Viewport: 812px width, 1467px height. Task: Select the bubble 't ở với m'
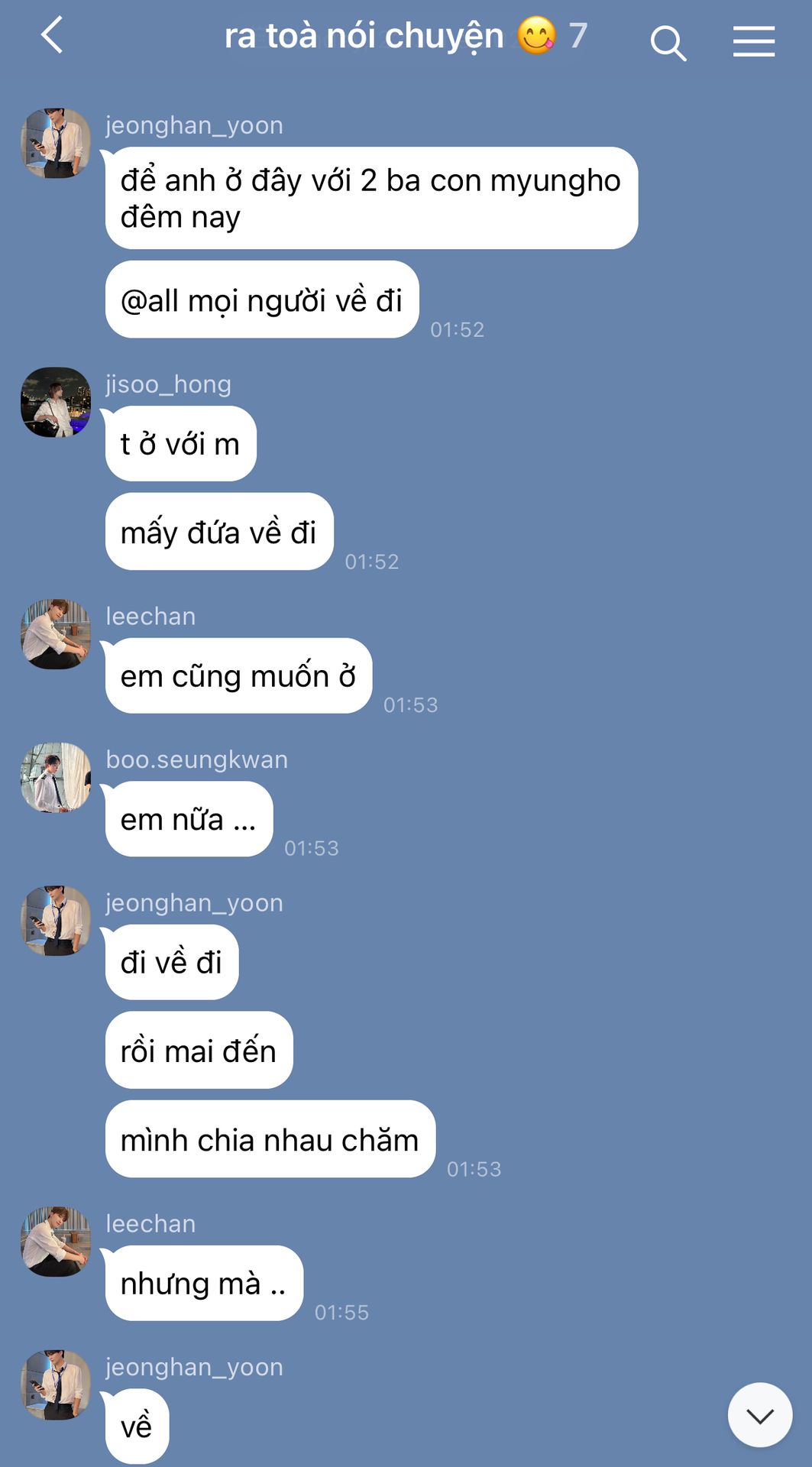[181, 443]
